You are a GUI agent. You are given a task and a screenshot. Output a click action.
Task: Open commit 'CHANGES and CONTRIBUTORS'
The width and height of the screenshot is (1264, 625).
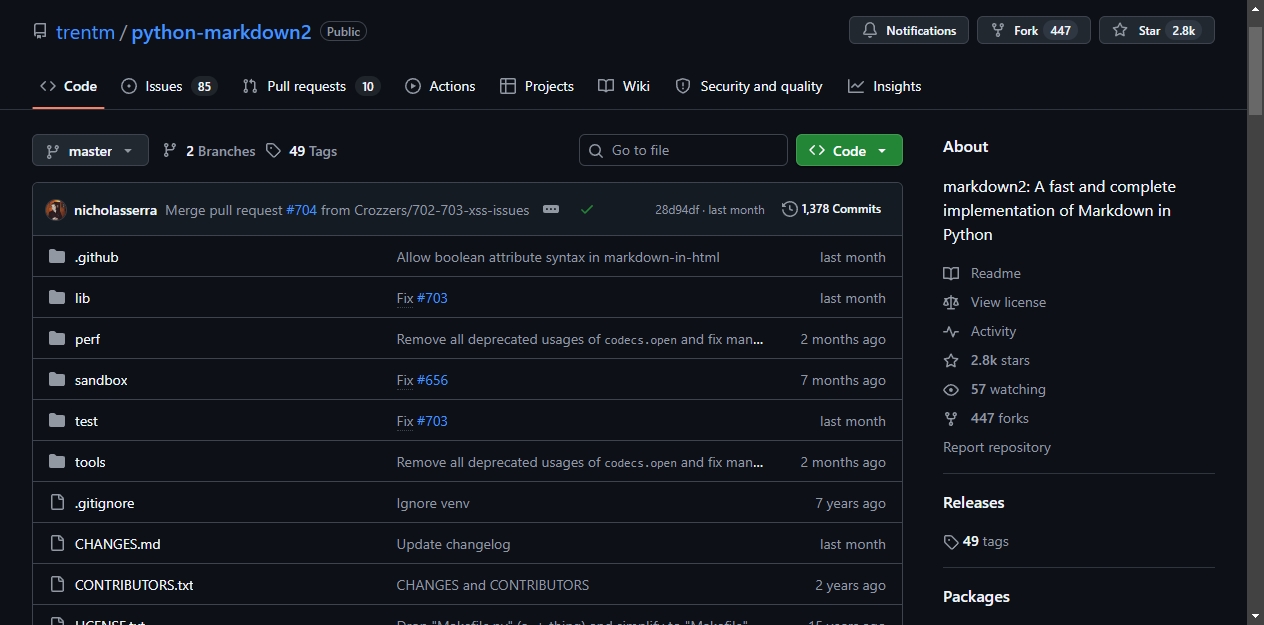pos(493,585)
